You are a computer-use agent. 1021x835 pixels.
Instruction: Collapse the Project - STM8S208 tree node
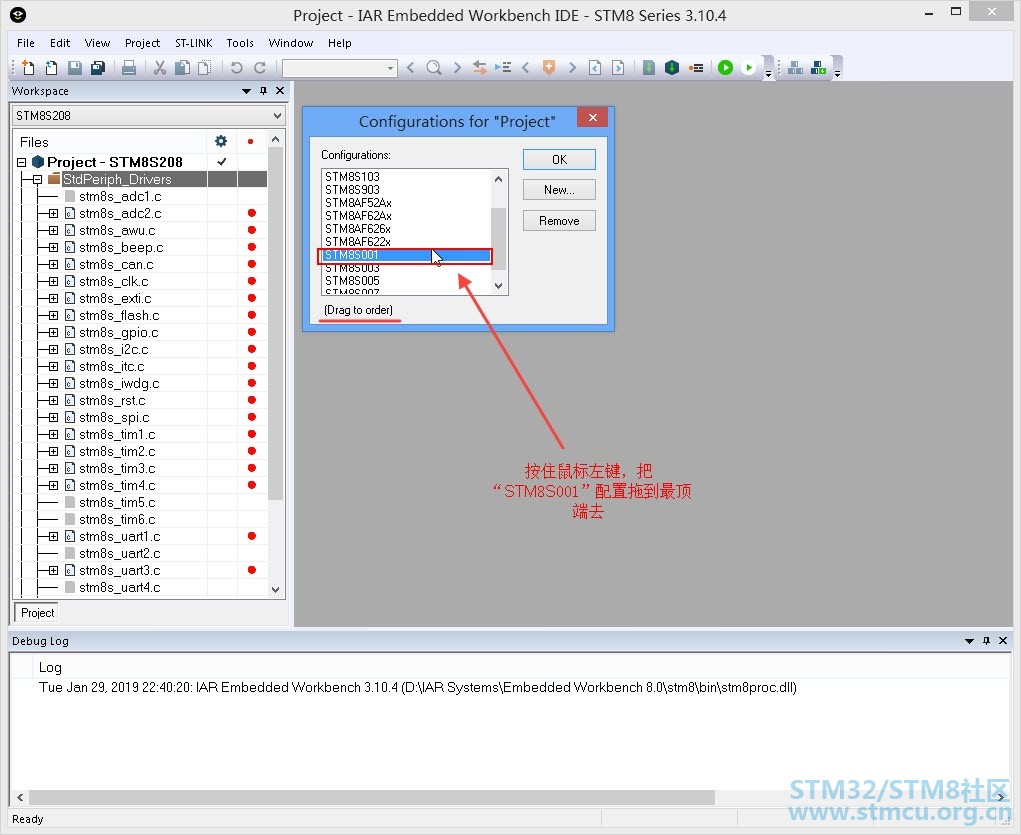click(x=21, y=162)
